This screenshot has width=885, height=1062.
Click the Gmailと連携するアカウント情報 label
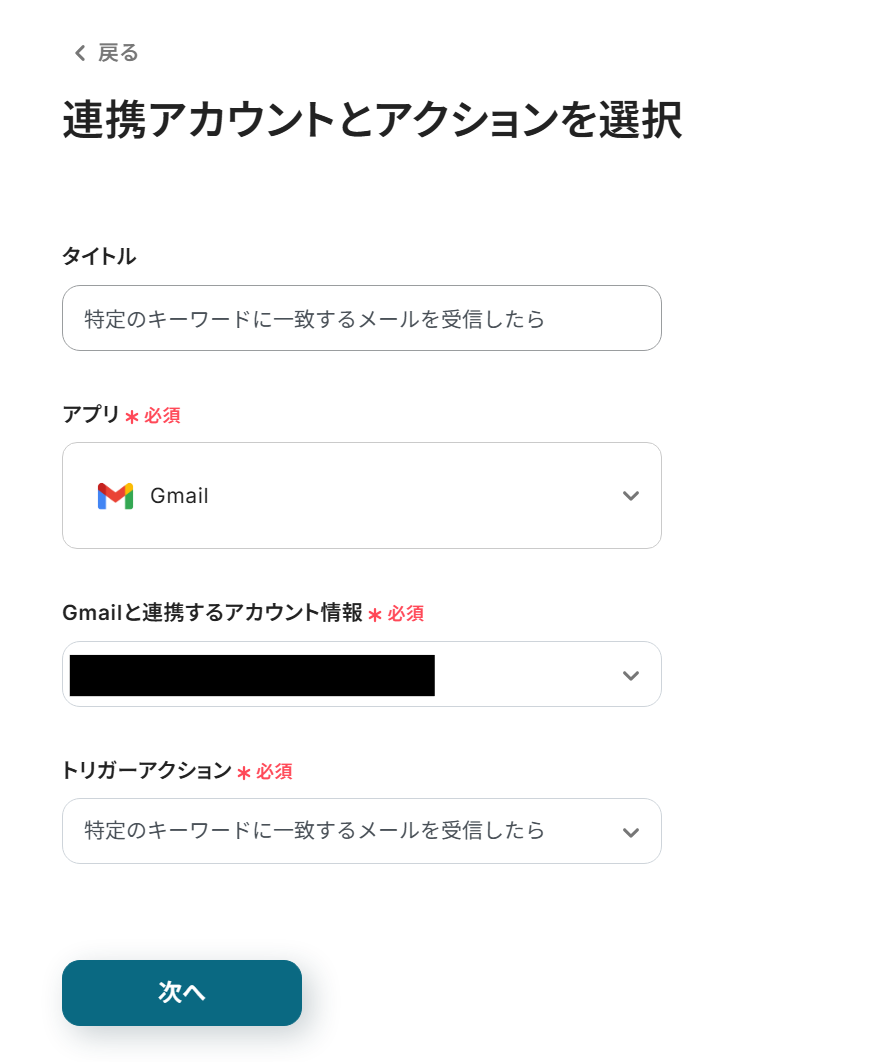212,613
